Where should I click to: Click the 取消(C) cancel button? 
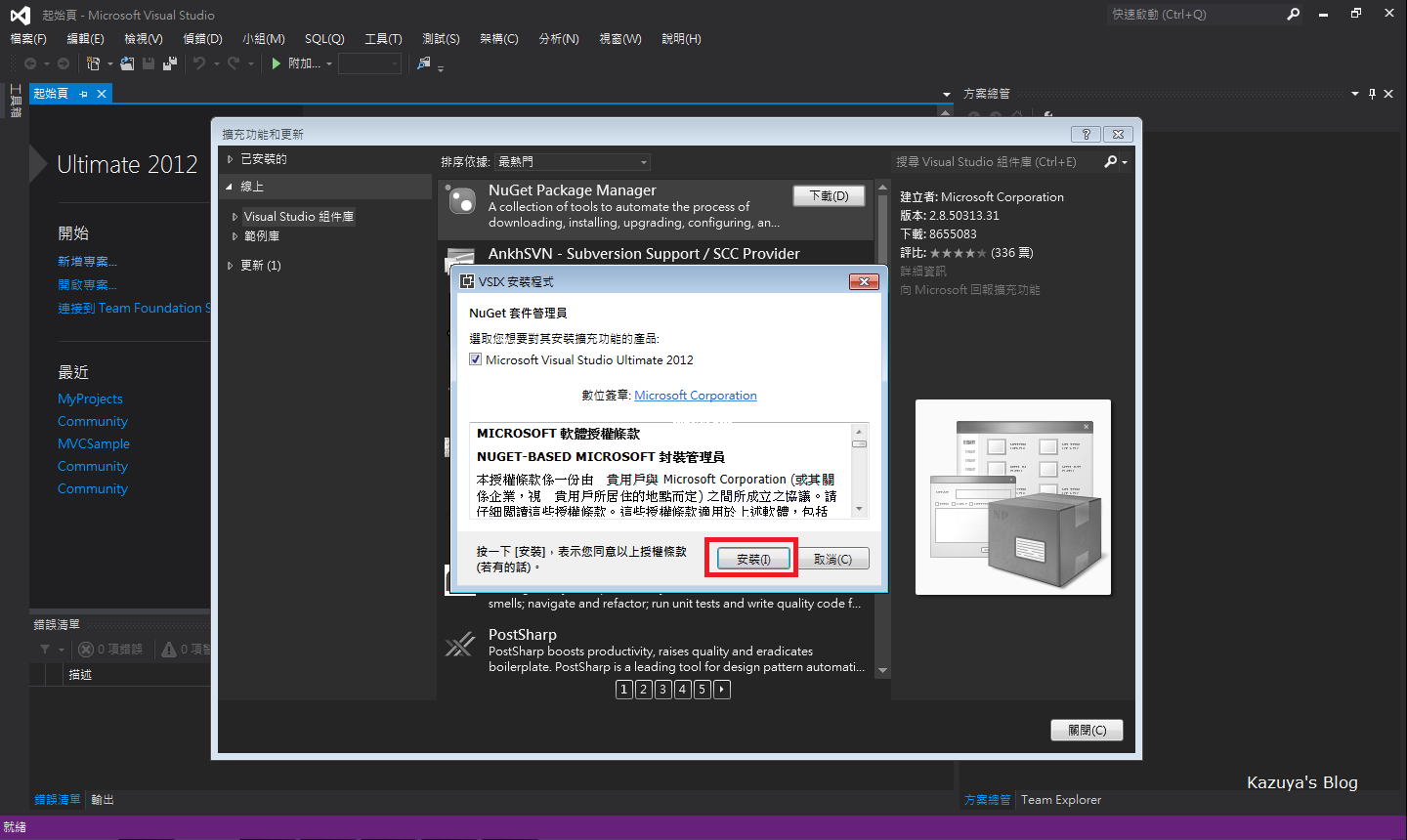(832, 559)
